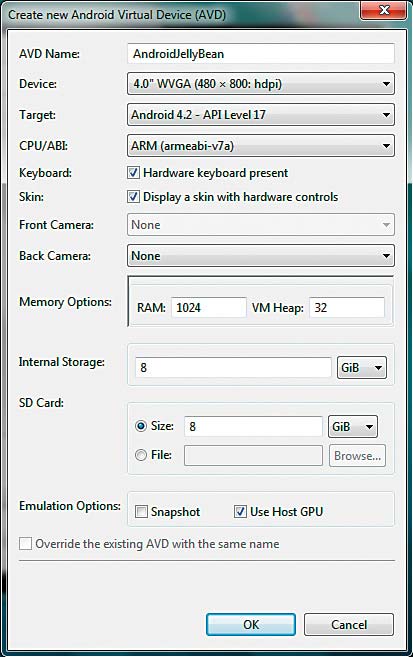
Task: Select the SD Card File radio button
Action: click(x=141, y=455)
